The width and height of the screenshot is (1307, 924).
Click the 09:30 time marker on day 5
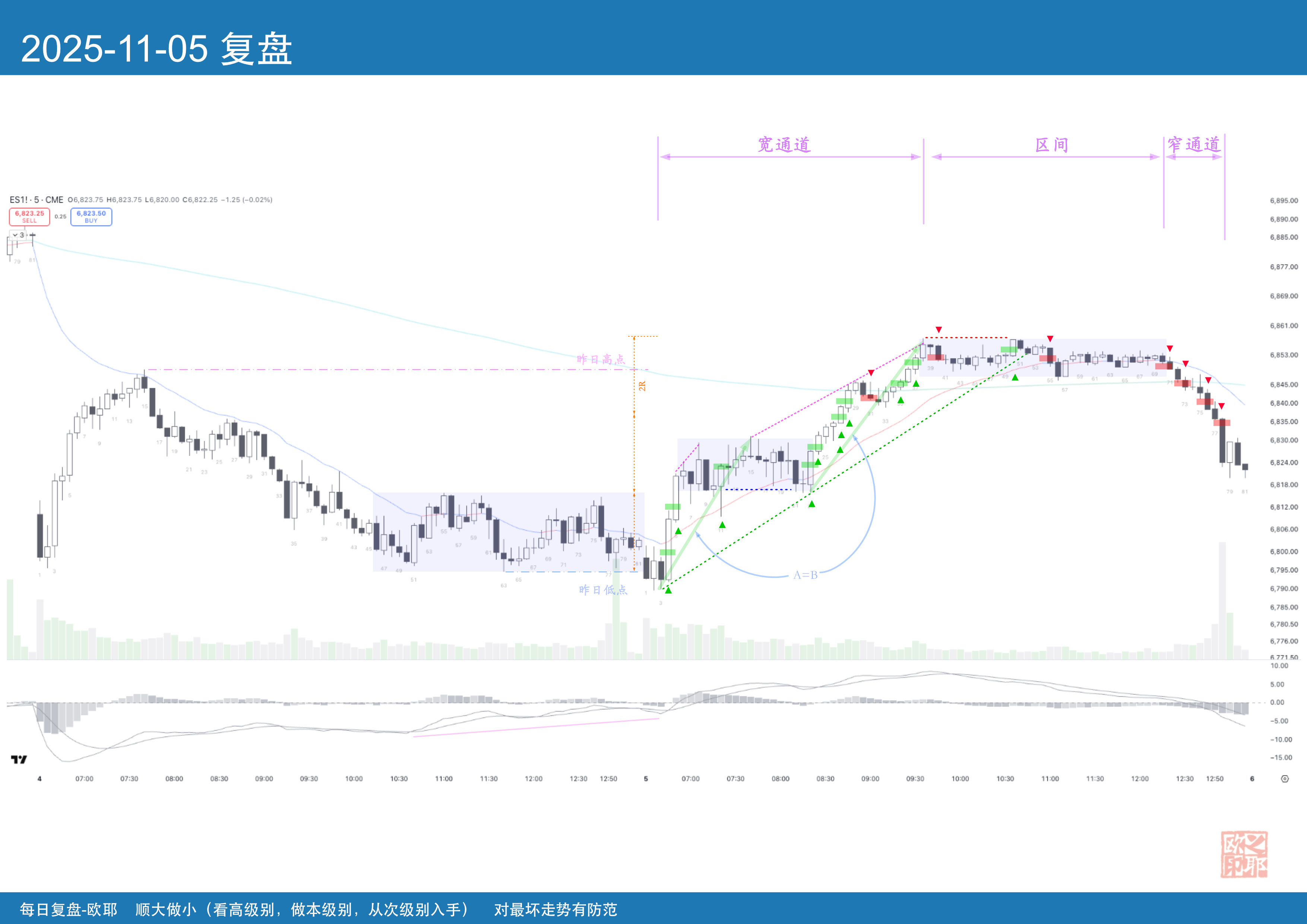tap(915, 779)
